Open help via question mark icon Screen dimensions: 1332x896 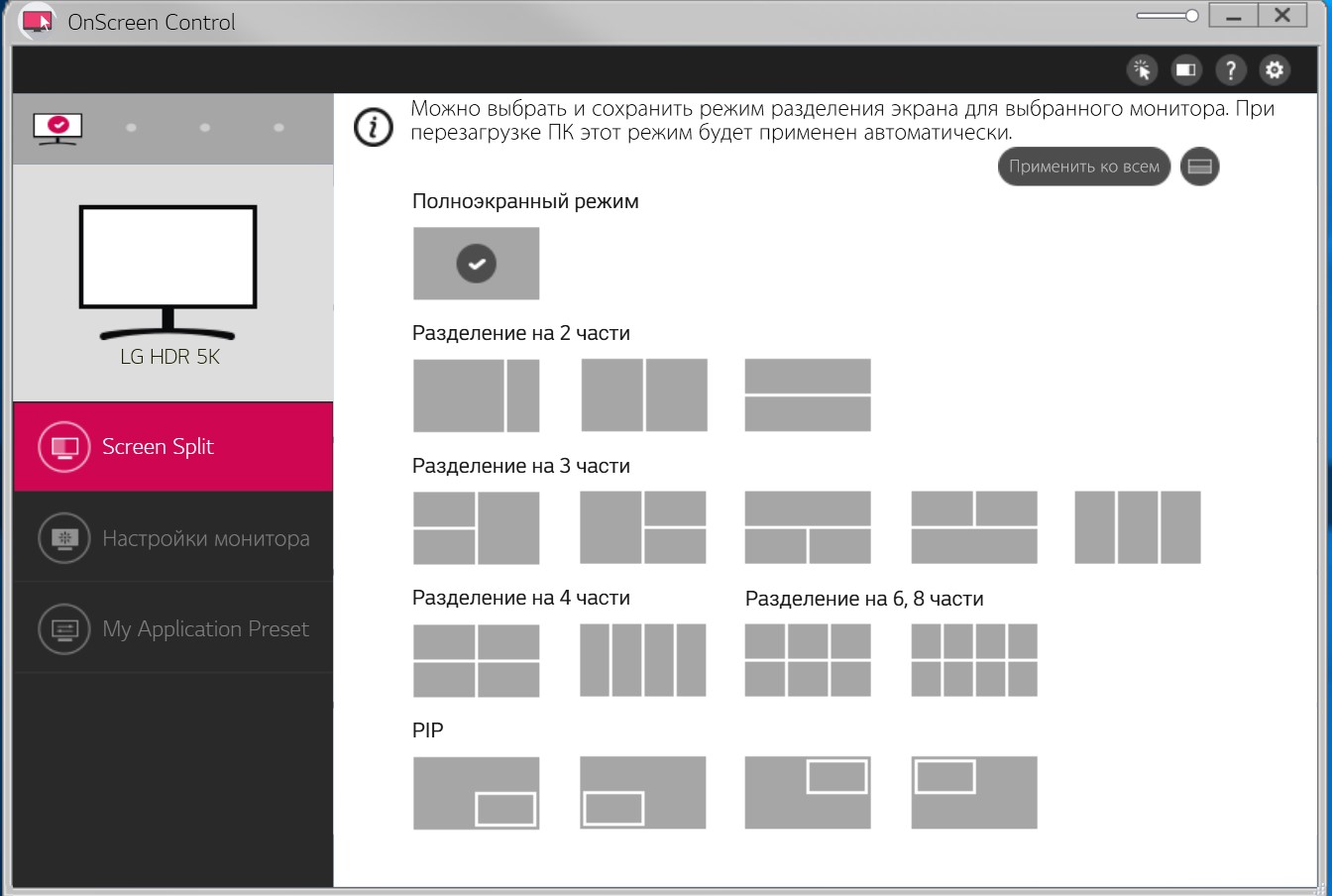[1231, 70]
